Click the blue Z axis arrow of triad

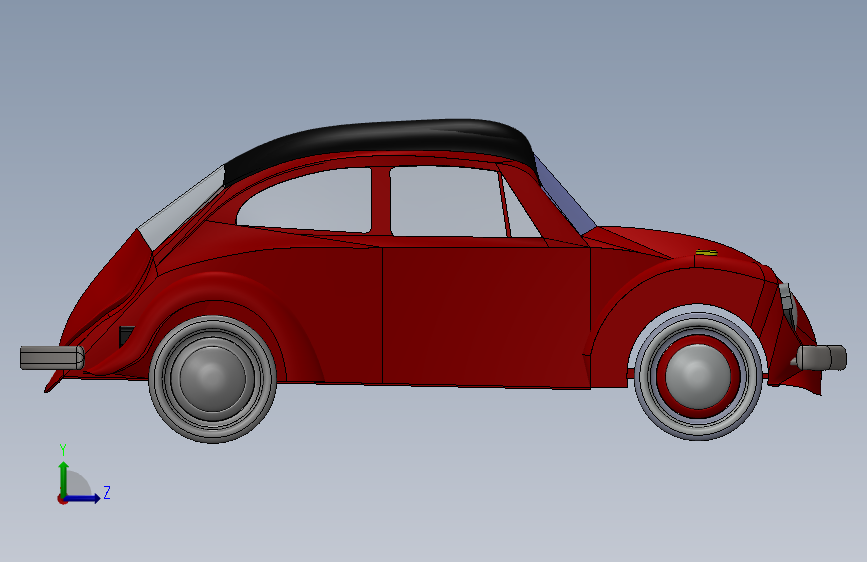[x=83, y=498]
